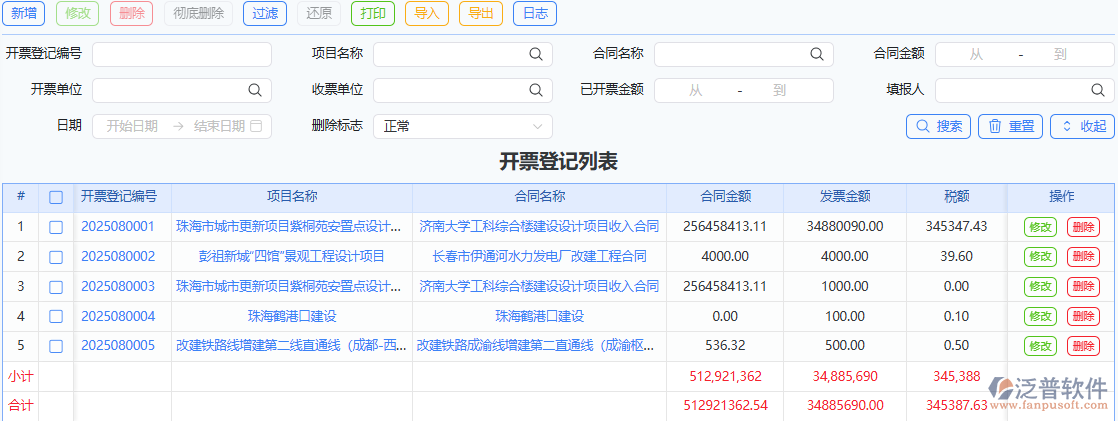
Task: Open record link 2025080004
Action: [118, 316]
